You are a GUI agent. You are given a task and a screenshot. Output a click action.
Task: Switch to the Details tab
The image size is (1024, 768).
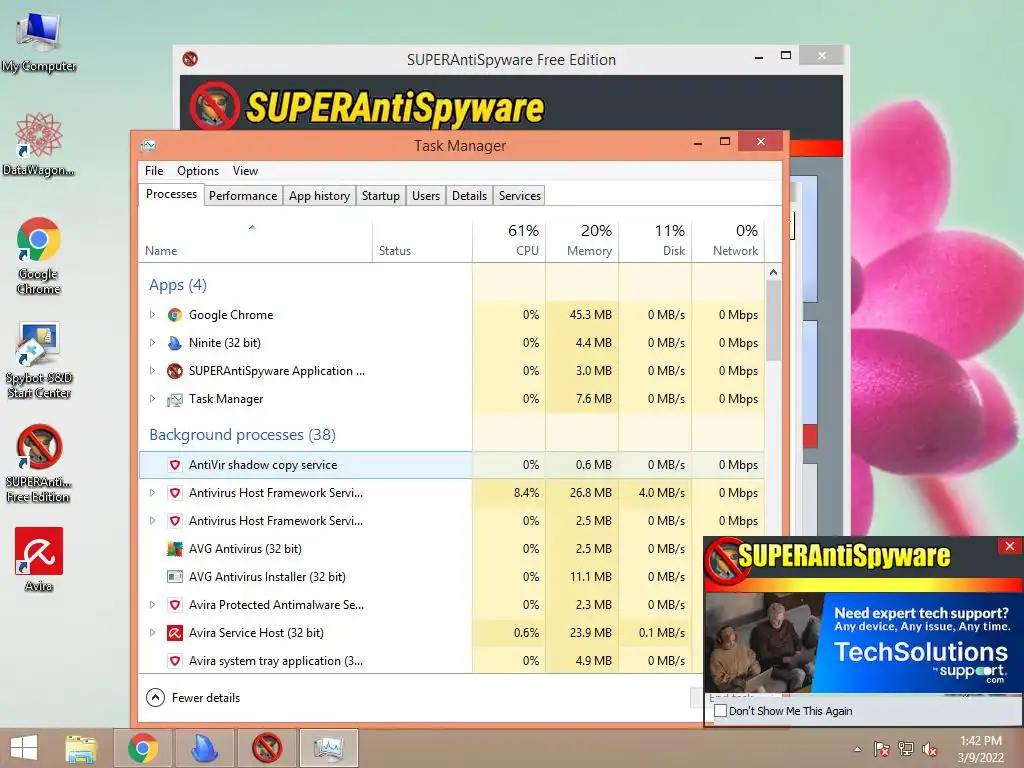(469, 196)
